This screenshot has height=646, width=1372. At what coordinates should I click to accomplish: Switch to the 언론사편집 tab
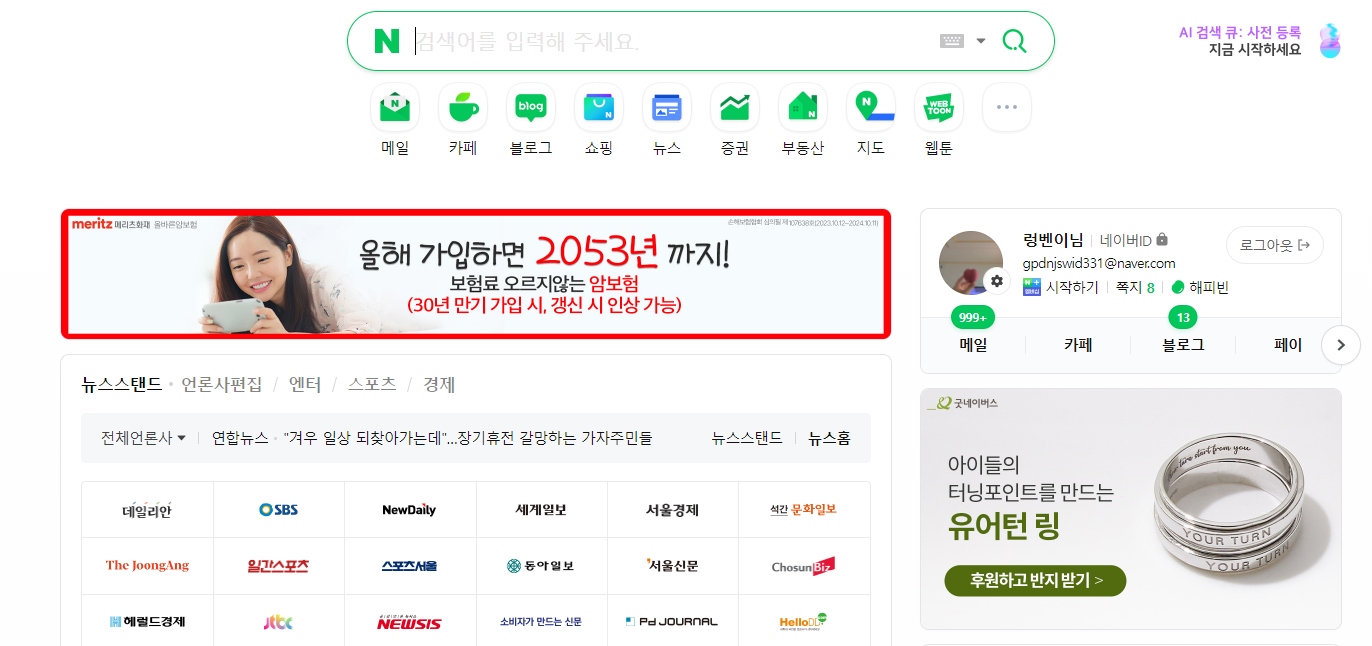point(222,385)
